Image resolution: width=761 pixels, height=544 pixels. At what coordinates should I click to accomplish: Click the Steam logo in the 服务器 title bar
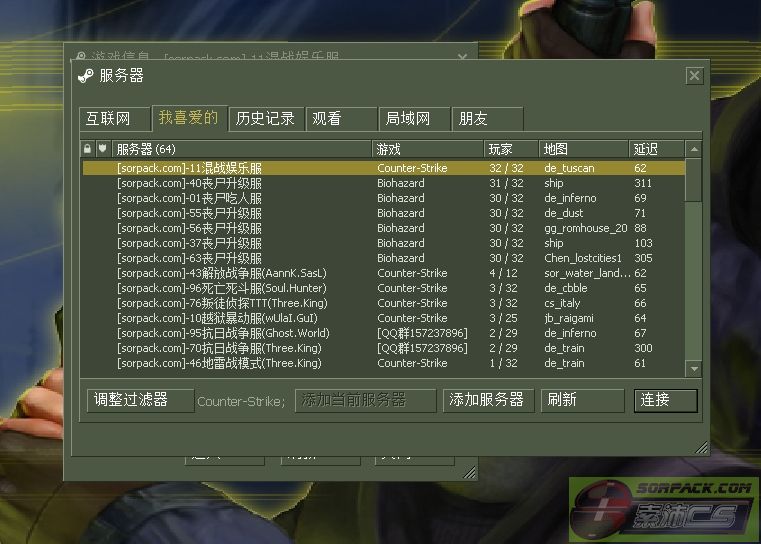point(86,76)
